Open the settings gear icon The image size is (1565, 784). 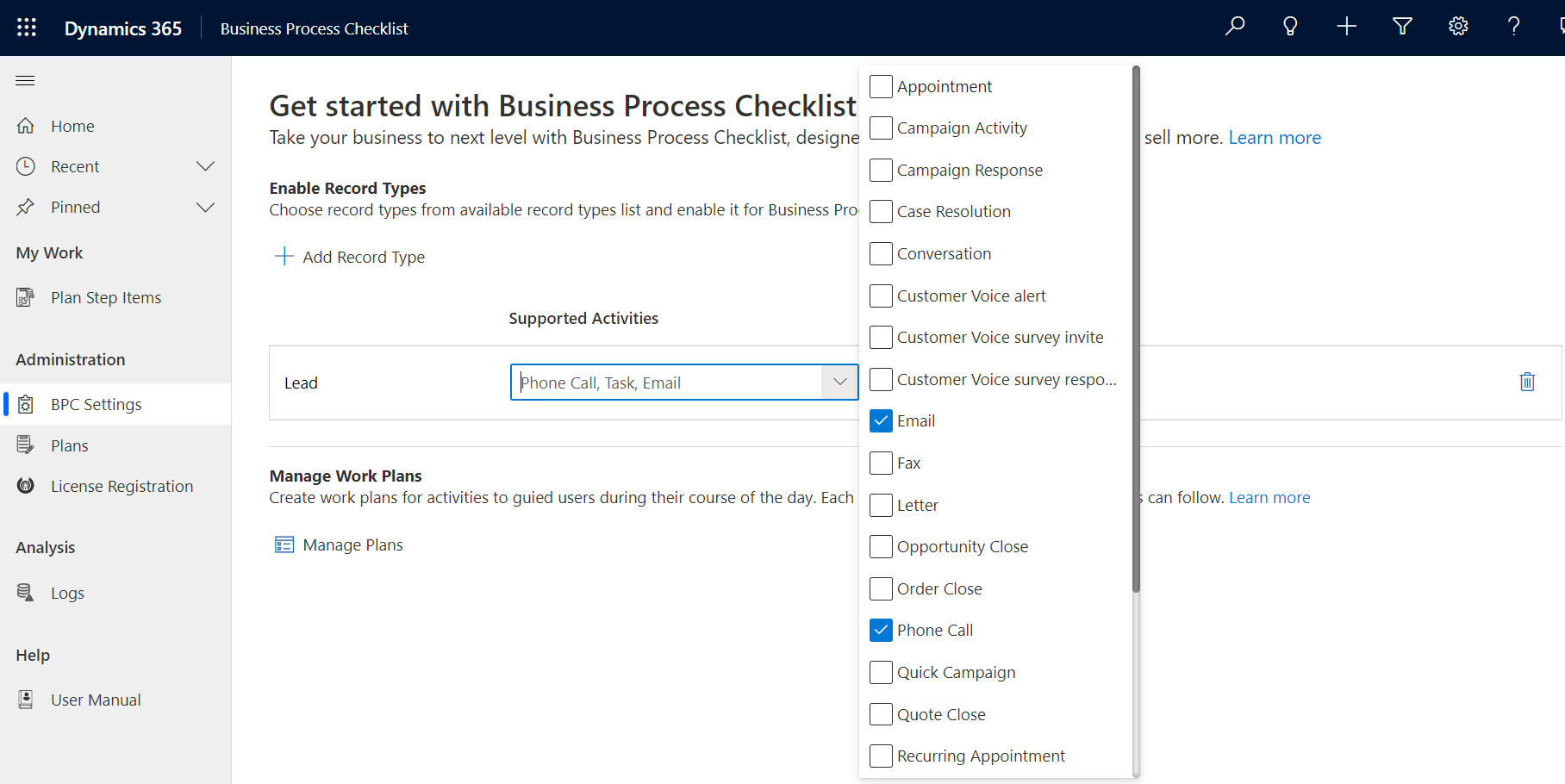pyautogui.click(x=1458, y=27)
